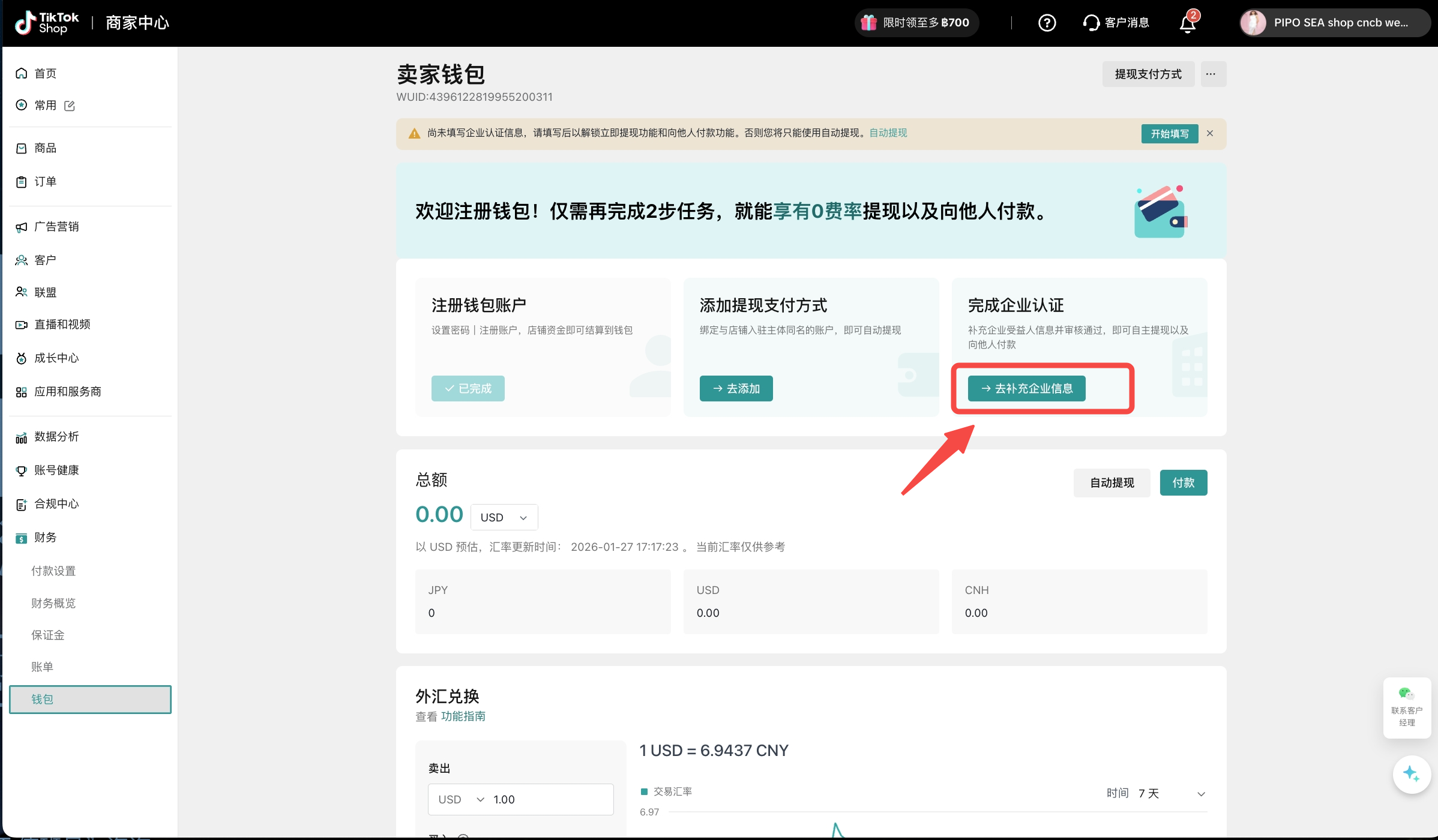Open 钱包 in the finance submenu
This screenshot has height=840, width=1438.
[90, 699]
